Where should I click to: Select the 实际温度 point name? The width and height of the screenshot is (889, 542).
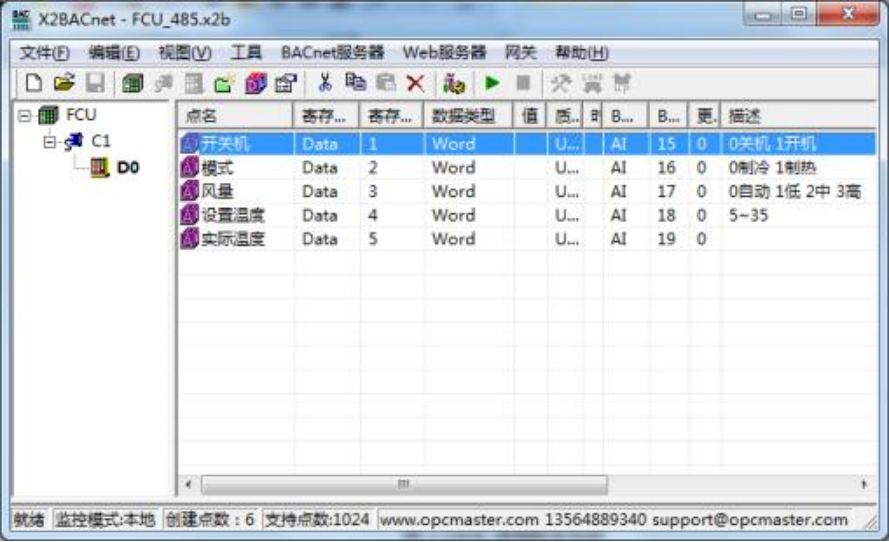pyautogui.click(x=233, y=239)
